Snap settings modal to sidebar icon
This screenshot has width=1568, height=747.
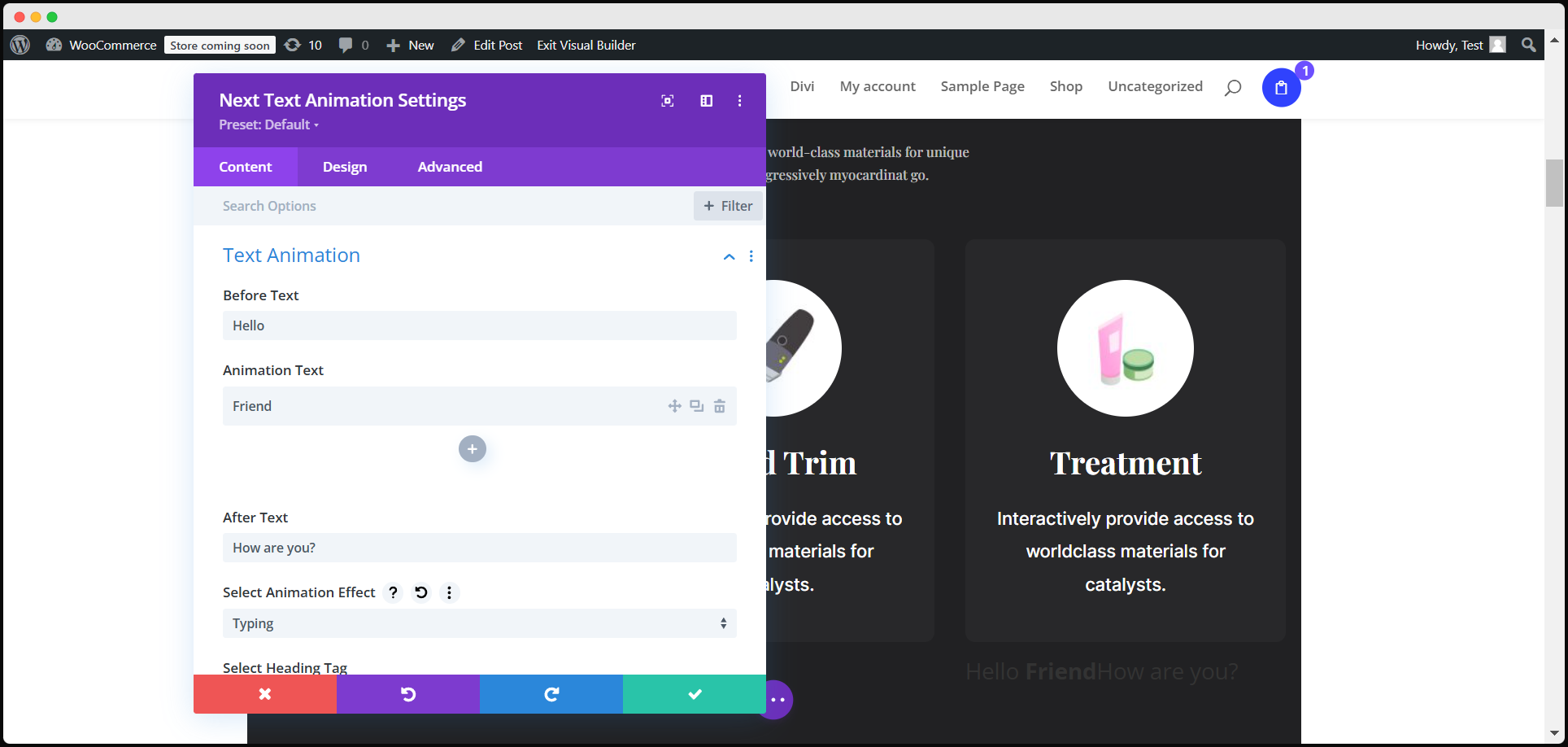[707, 101]
